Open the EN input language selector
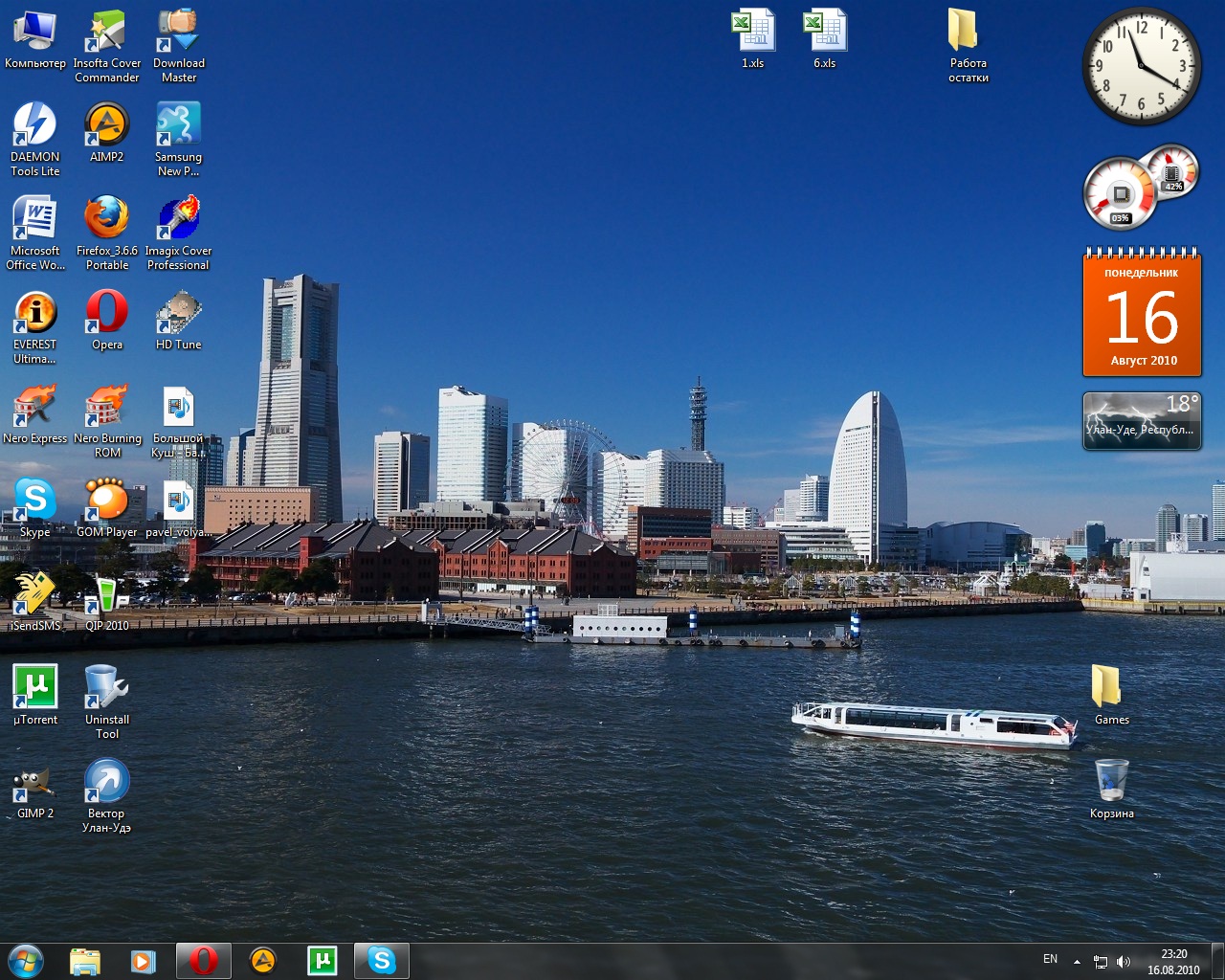Viewport: 1225px width, 980px height. 1050,959
